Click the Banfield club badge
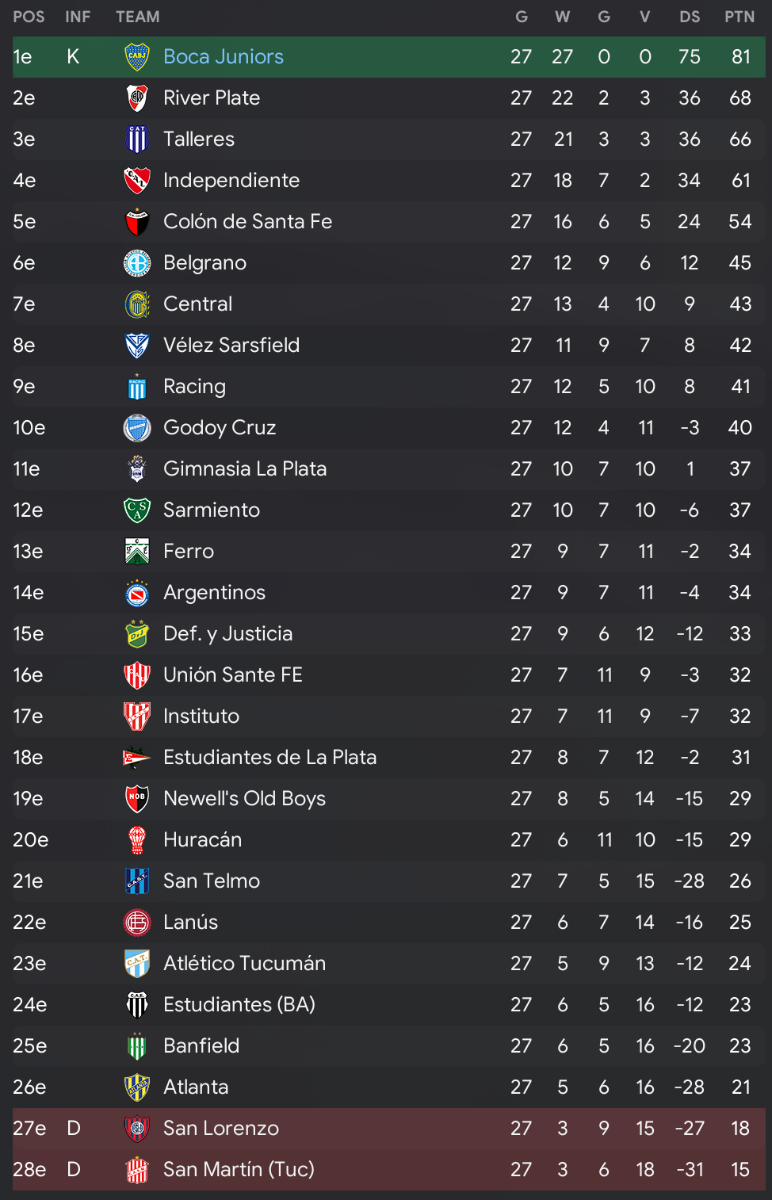 coord(137,1046)
